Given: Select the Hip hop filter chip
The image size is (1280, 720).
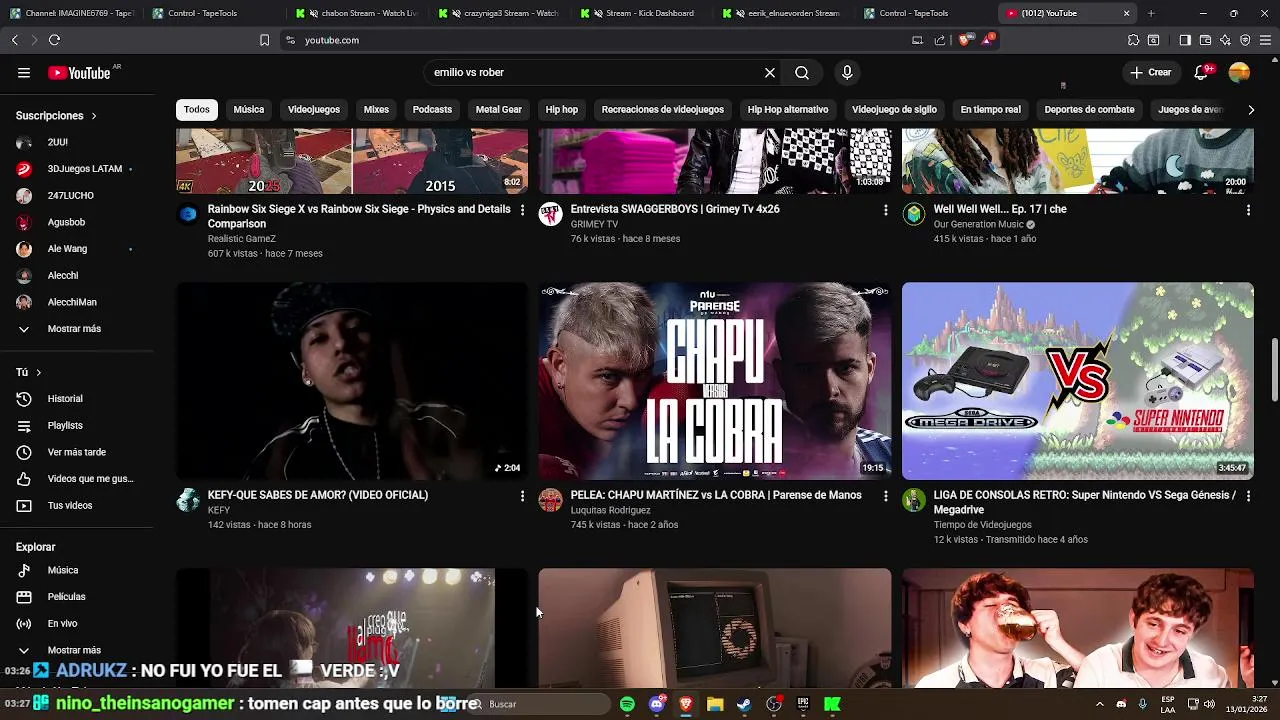Looking at the screenshot, I should coord(562,110).
